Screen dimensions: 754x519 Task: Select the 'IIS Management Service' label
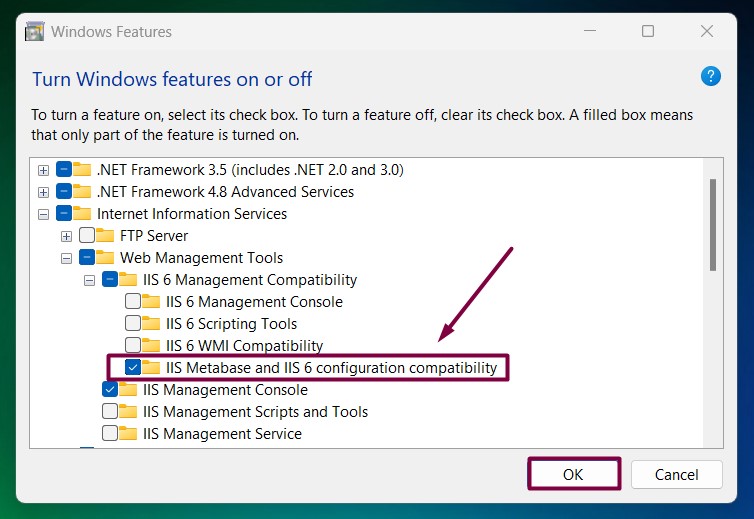point(222,434)
